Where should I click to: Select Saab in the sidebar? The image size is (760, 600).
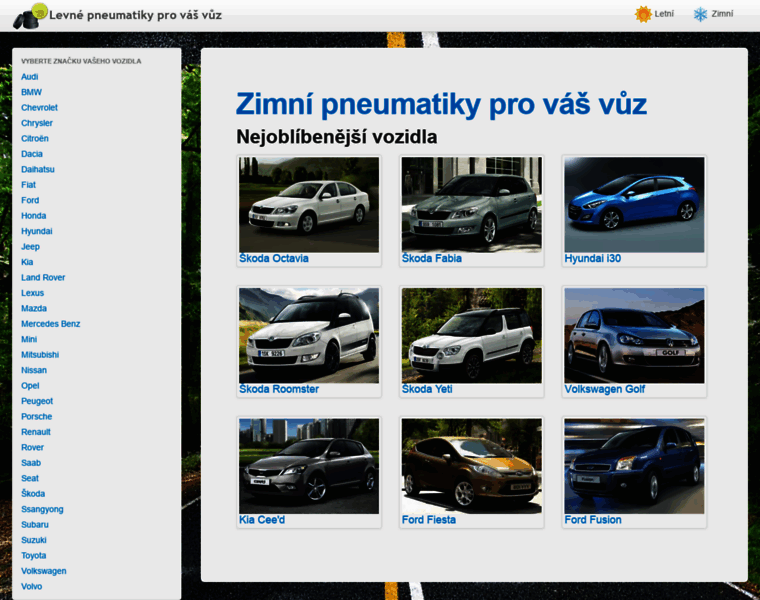click(x=31, y=463)
